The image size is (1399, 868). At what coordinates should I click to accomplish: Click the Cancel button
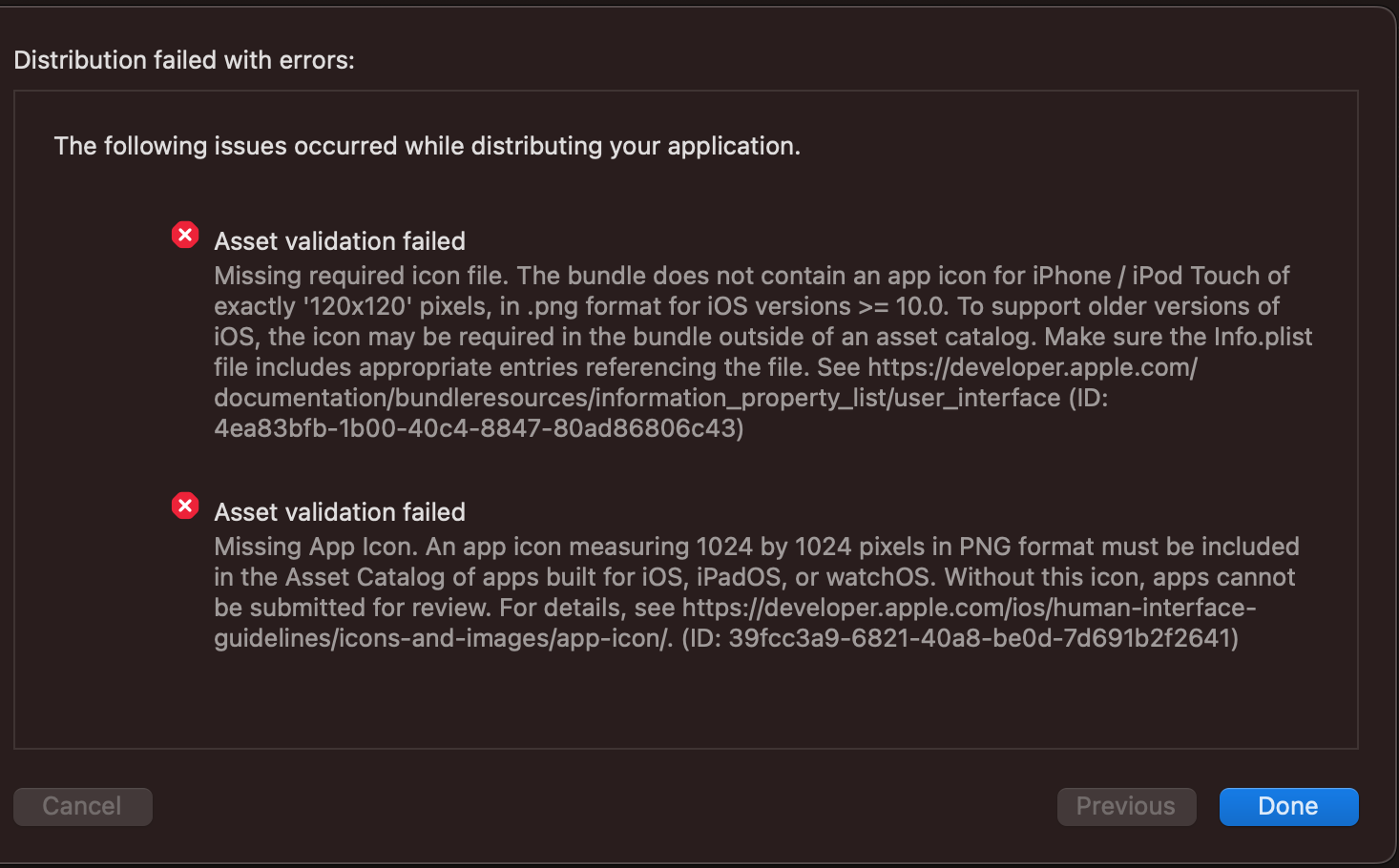pos(82,806)
